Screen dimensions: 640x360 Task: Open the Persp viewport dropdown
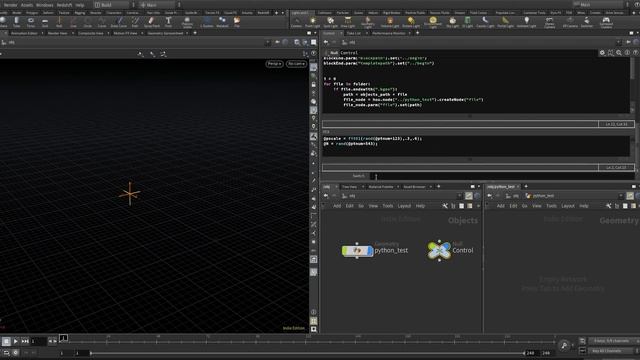pos(274,64)
